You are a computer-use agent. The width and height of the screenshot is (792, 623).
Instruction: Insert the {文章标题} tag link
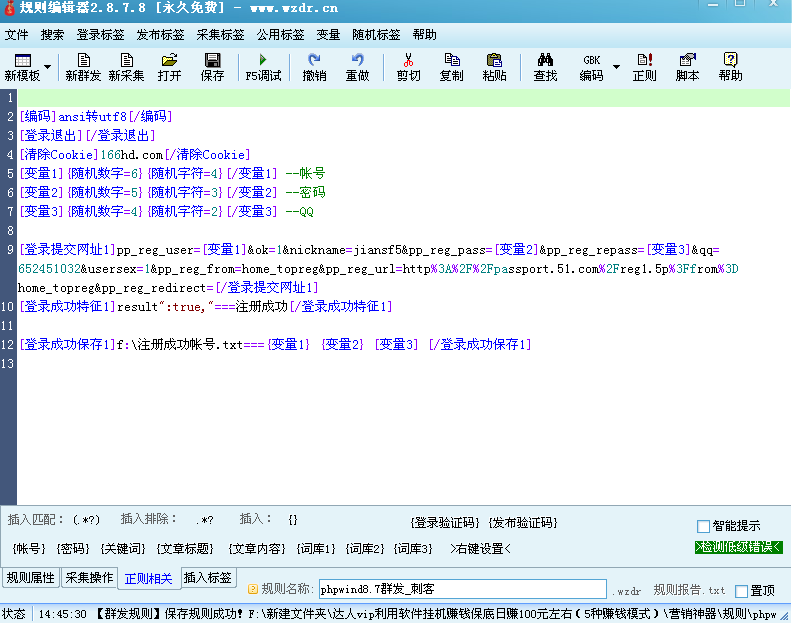185,548
